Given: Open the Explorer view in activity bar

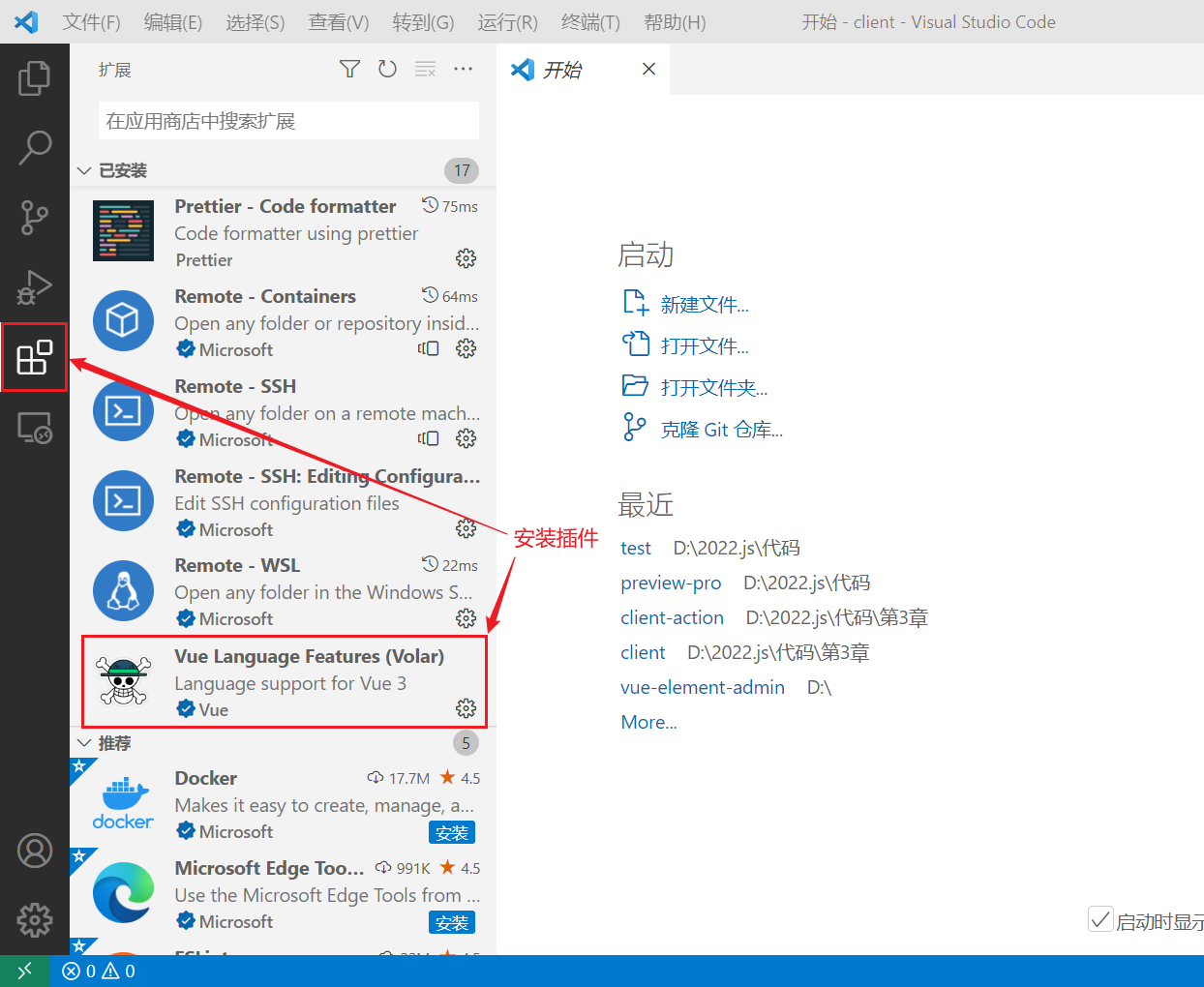Looking at the screenshot, I should tap(35, 78).
